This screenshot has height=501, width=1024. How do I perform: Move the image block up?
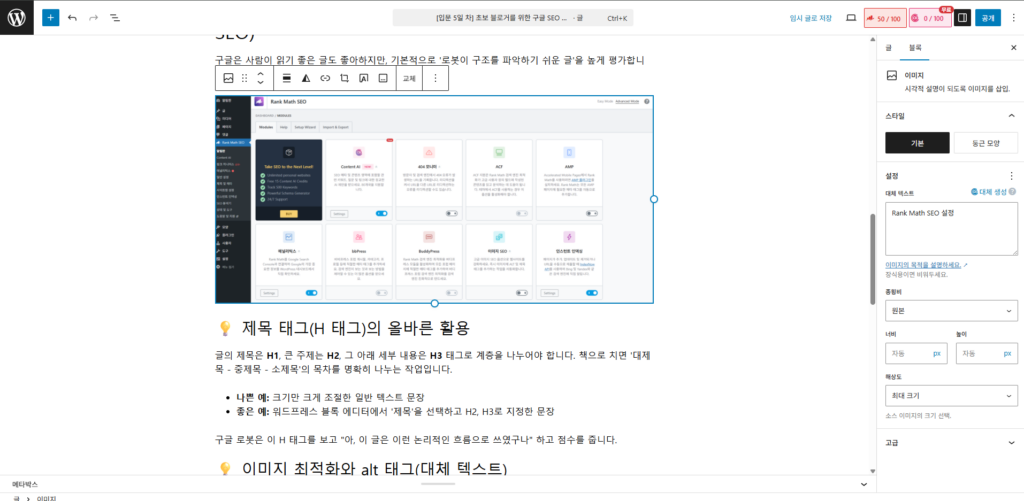[261, 74]
